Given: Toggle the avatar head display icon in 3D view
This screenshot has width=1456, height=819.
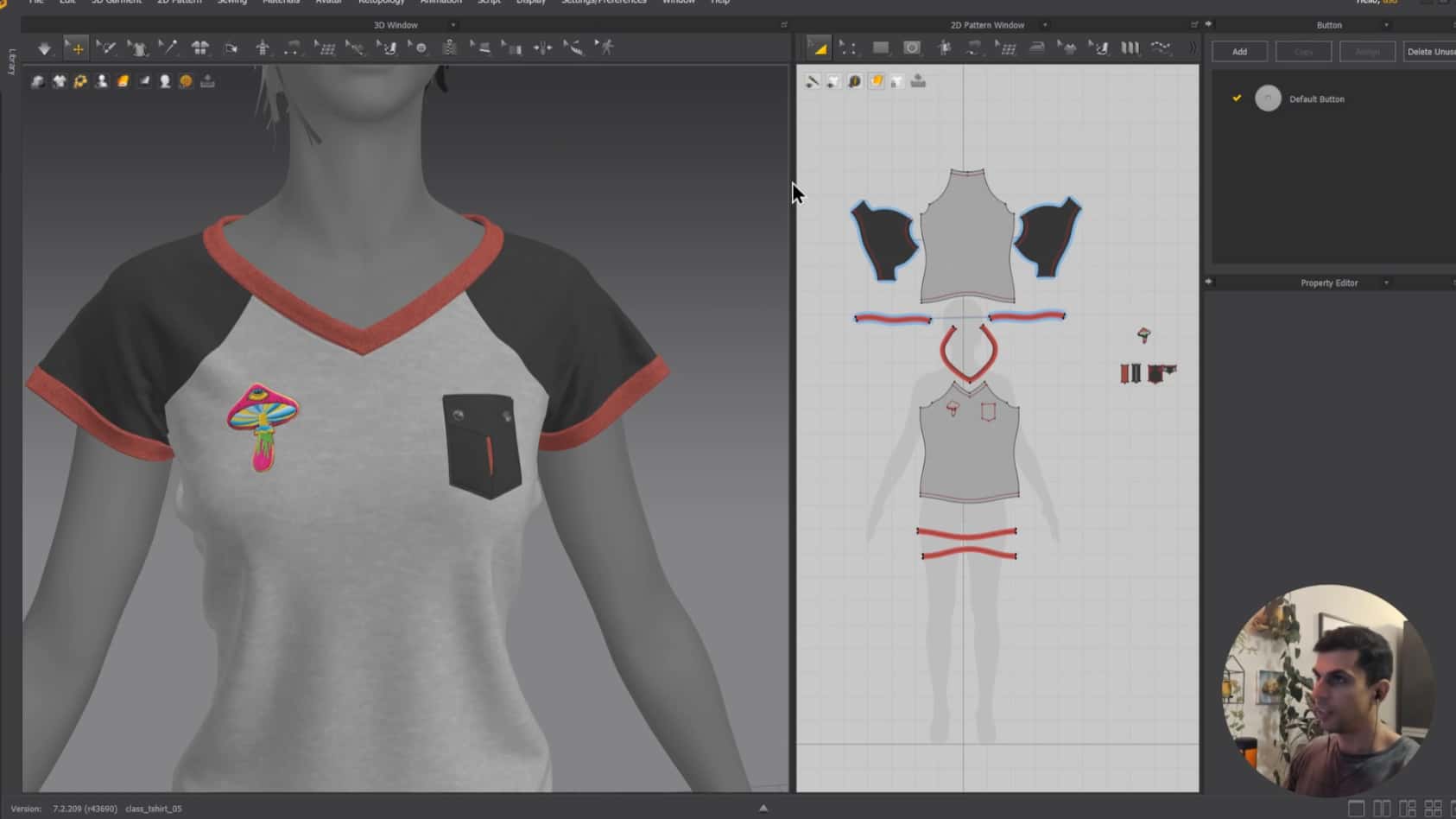Looking at the screenshot, I should tap(165, 81).
